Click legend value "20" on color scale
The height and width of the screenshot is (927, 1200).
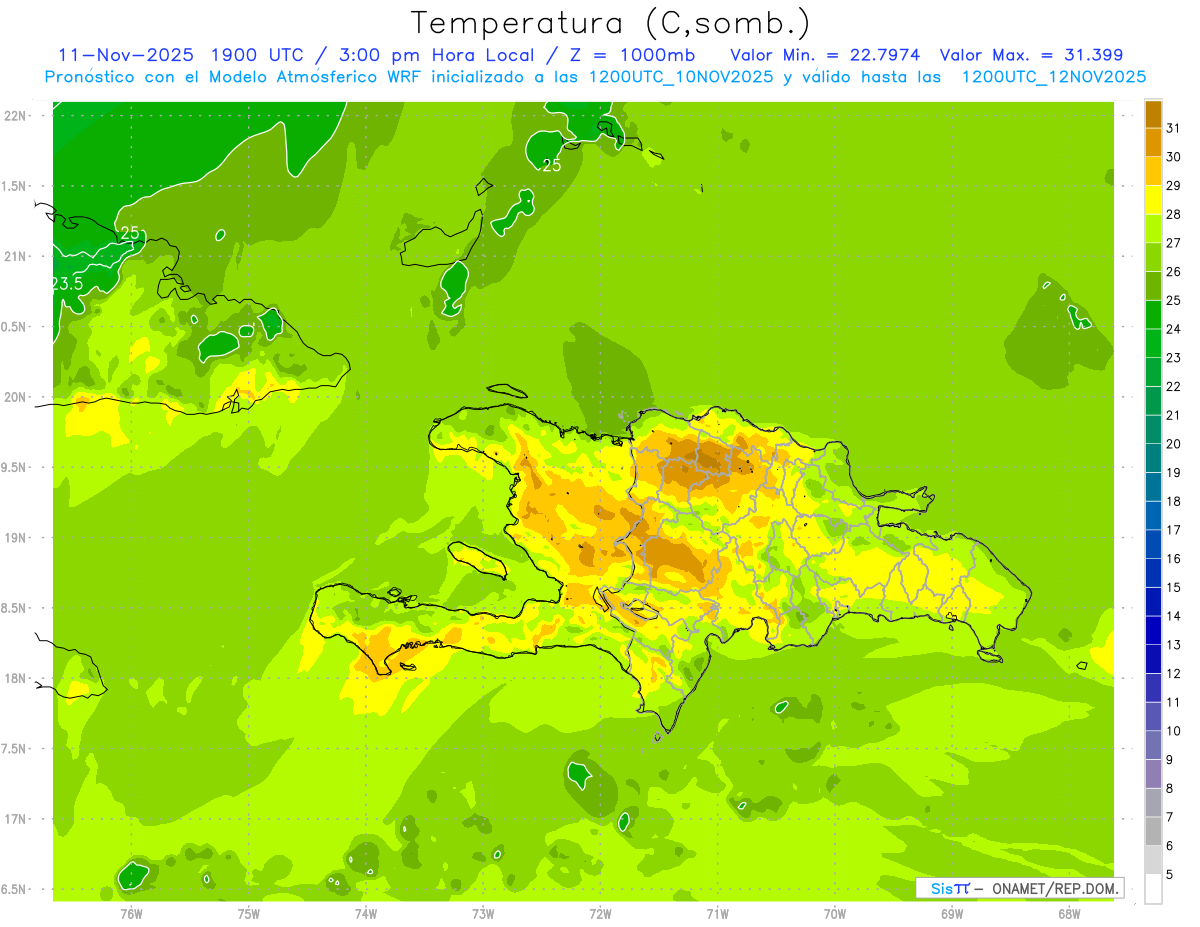point(1174,444)
